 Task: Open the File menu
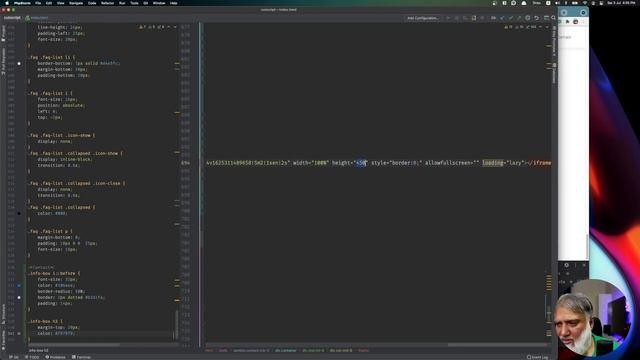click(38, 3)
